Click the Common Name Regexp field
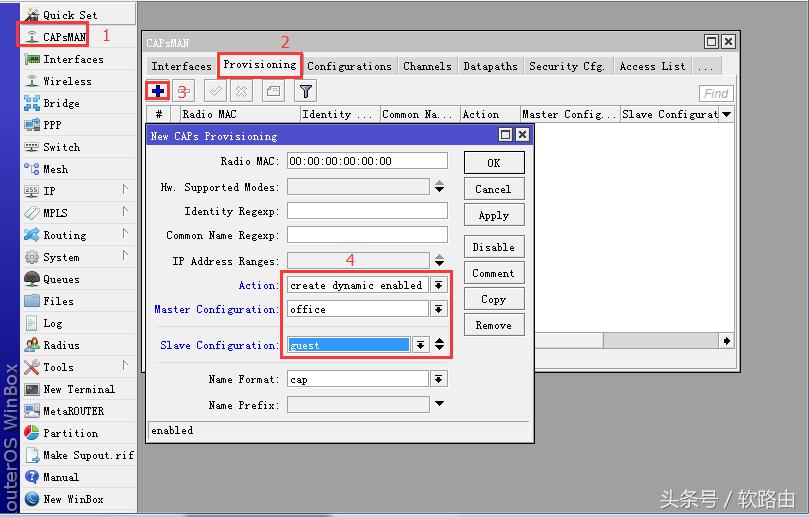 (x=367, y=235)
